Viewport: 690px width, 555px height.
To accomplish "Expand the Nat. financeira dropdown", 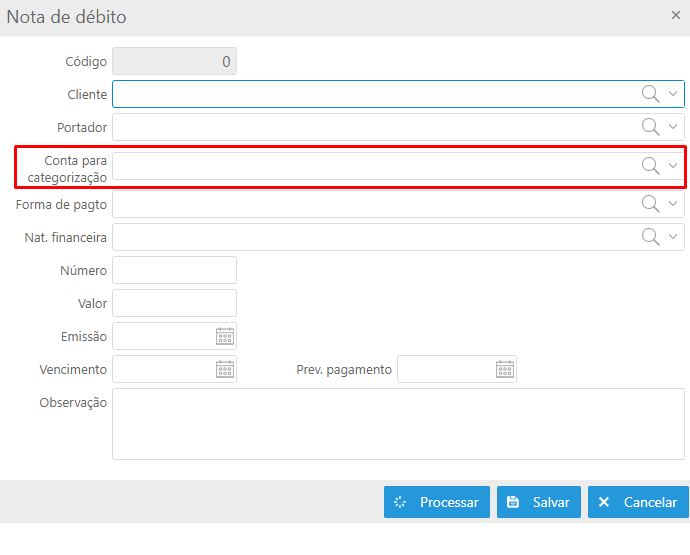I will 673,237.
